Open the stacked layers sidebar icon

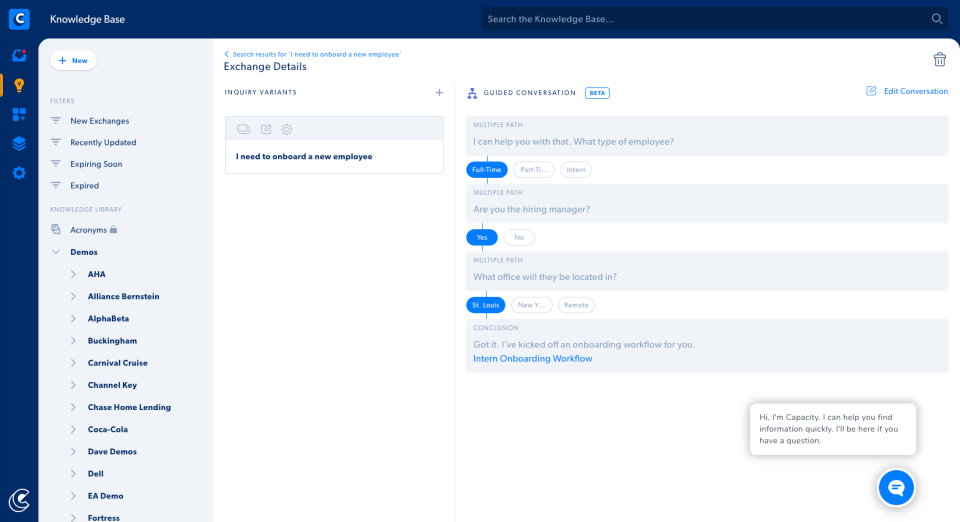19,144
